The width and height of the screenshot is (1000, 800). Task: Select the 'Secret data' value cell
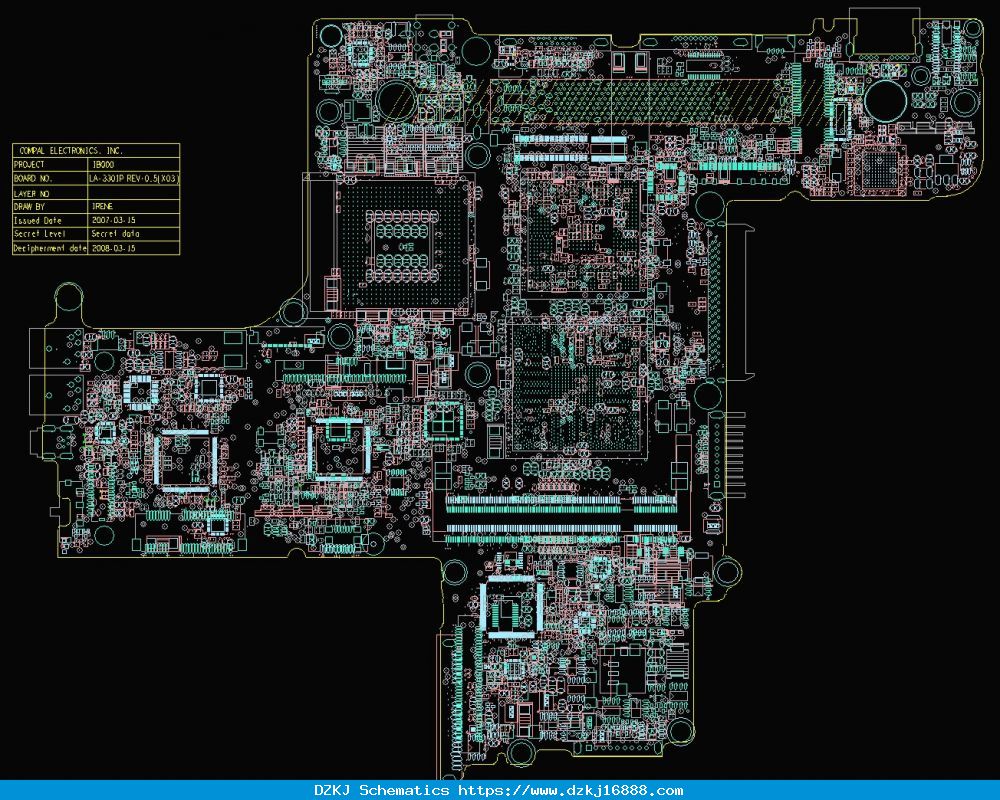133,234
